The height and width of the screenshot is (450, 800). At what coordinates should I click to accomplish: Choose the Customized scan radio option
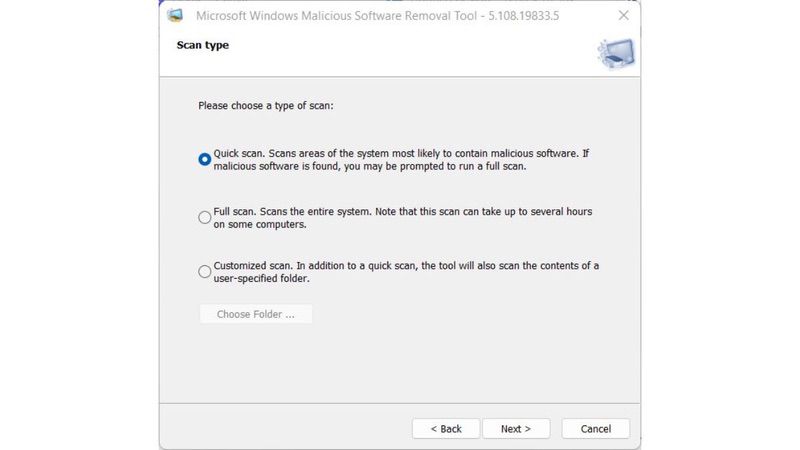pyautogui.click(x=205, y=271)
